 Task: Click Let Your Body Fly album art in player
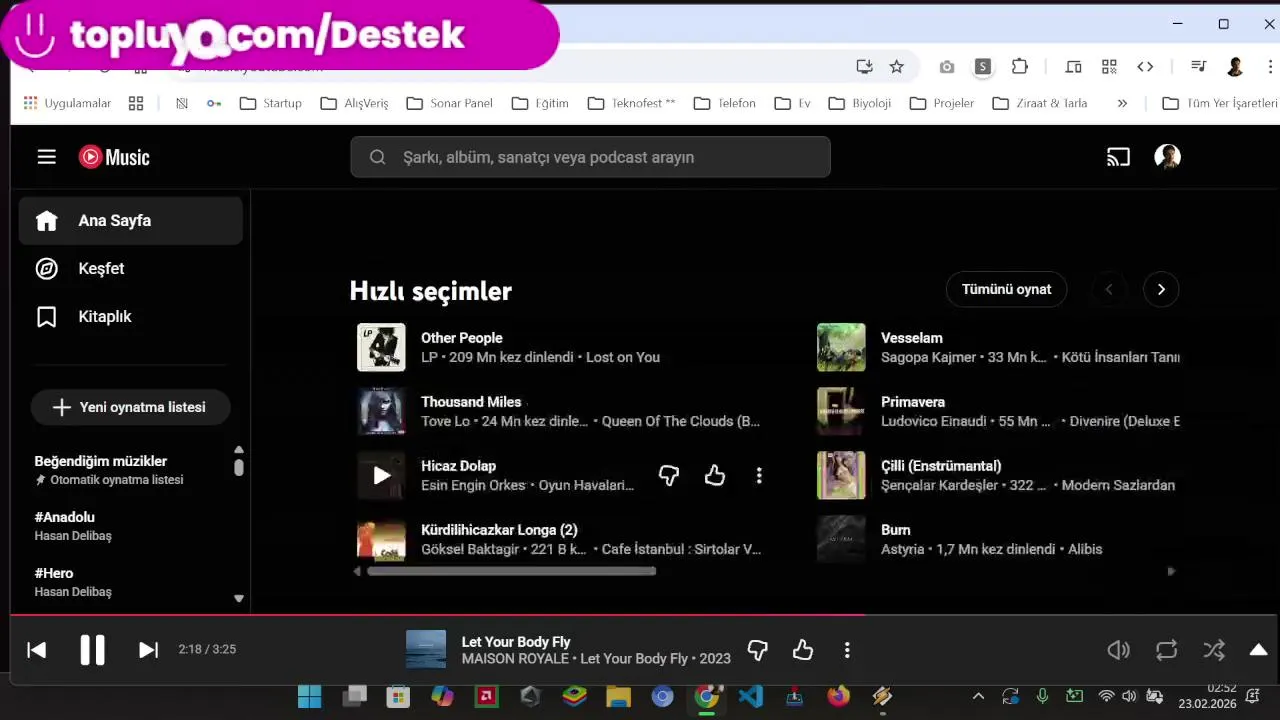point(426,650)
